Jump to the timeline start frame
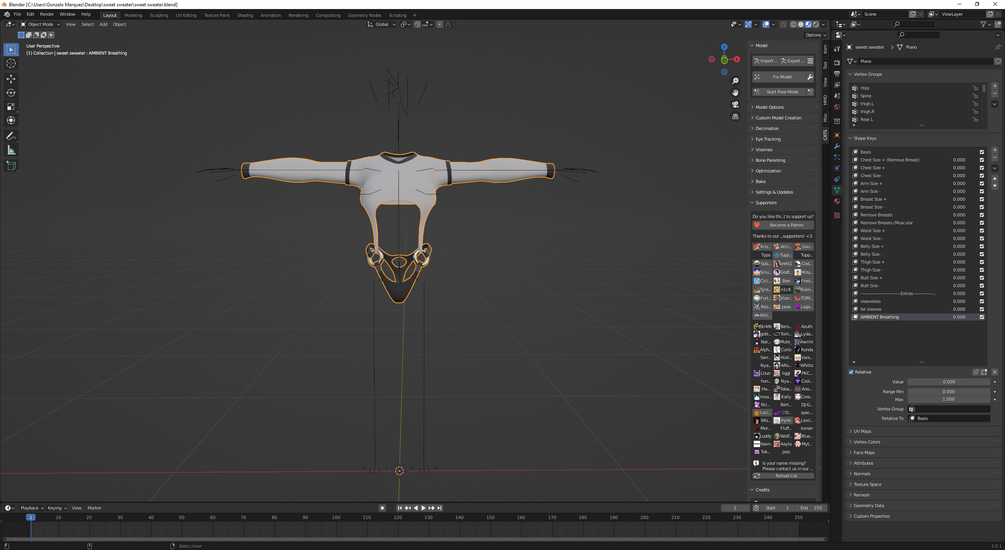This screenshot has height=550, width=1005. (x=399, y=508)
